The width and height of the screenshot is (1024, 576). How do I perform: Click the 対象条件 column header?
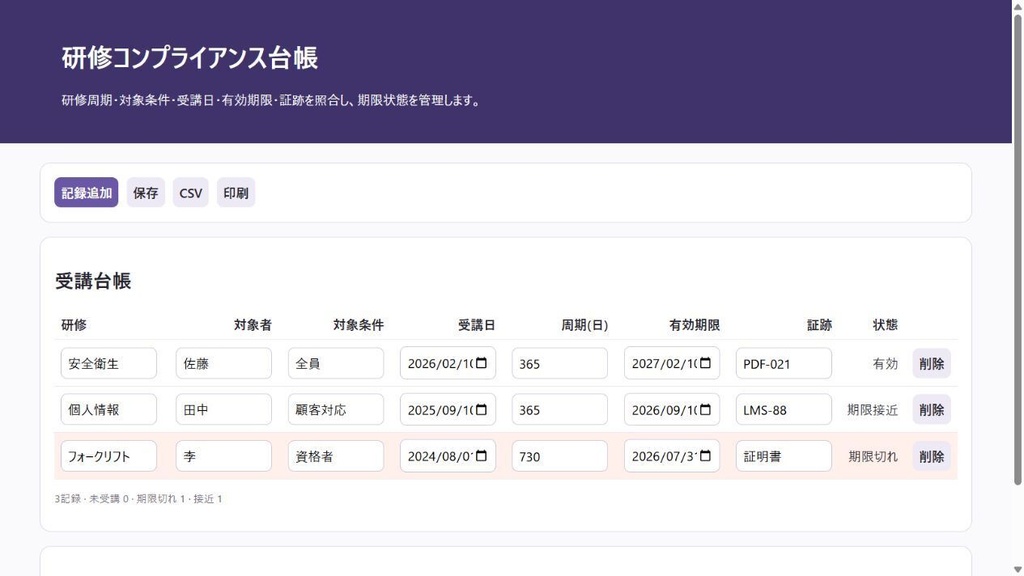(x=359, y=325)
